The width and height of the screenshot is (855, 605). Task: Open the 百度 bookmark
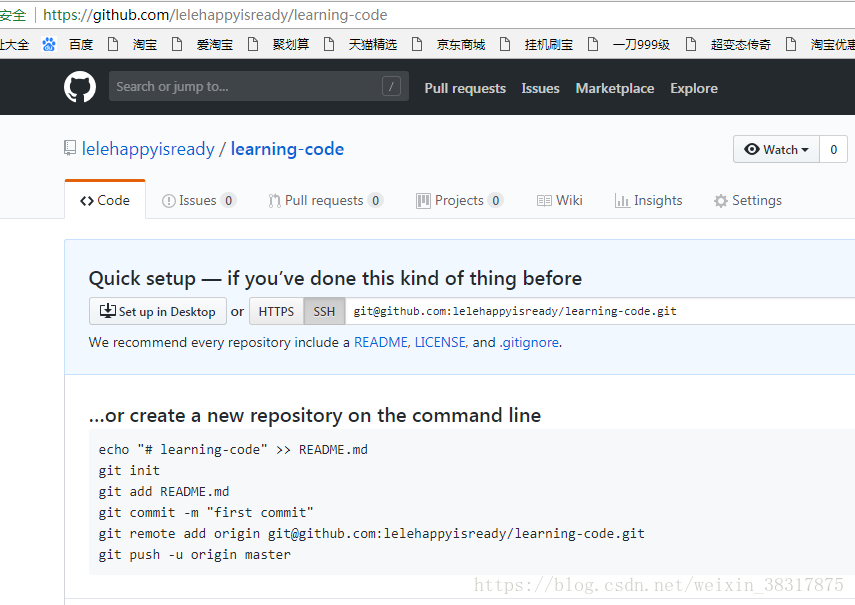[81, 44]
